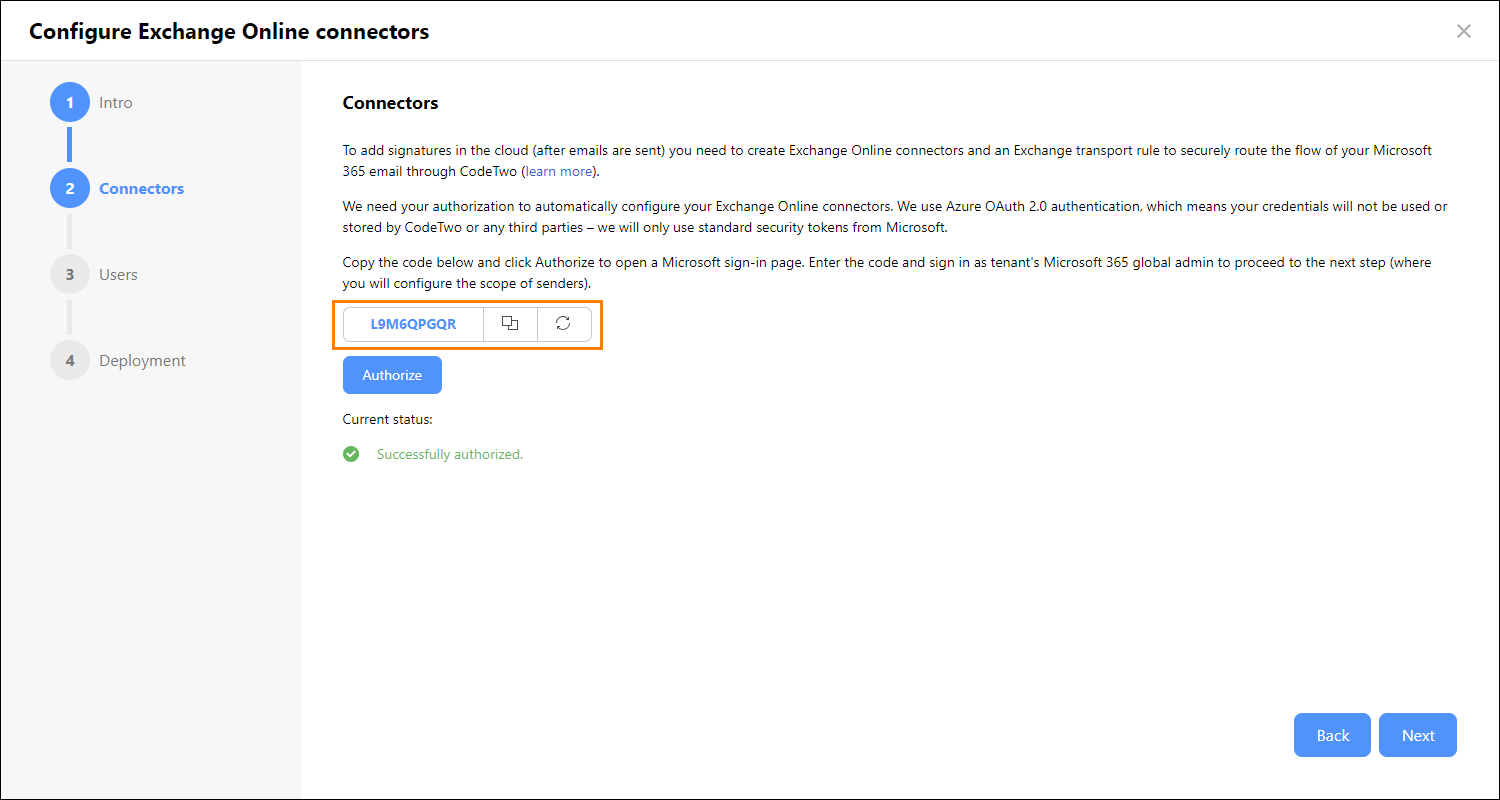Refresh the authorization code
This screenshot has width=1500, height=800.
tap(564, 324)
